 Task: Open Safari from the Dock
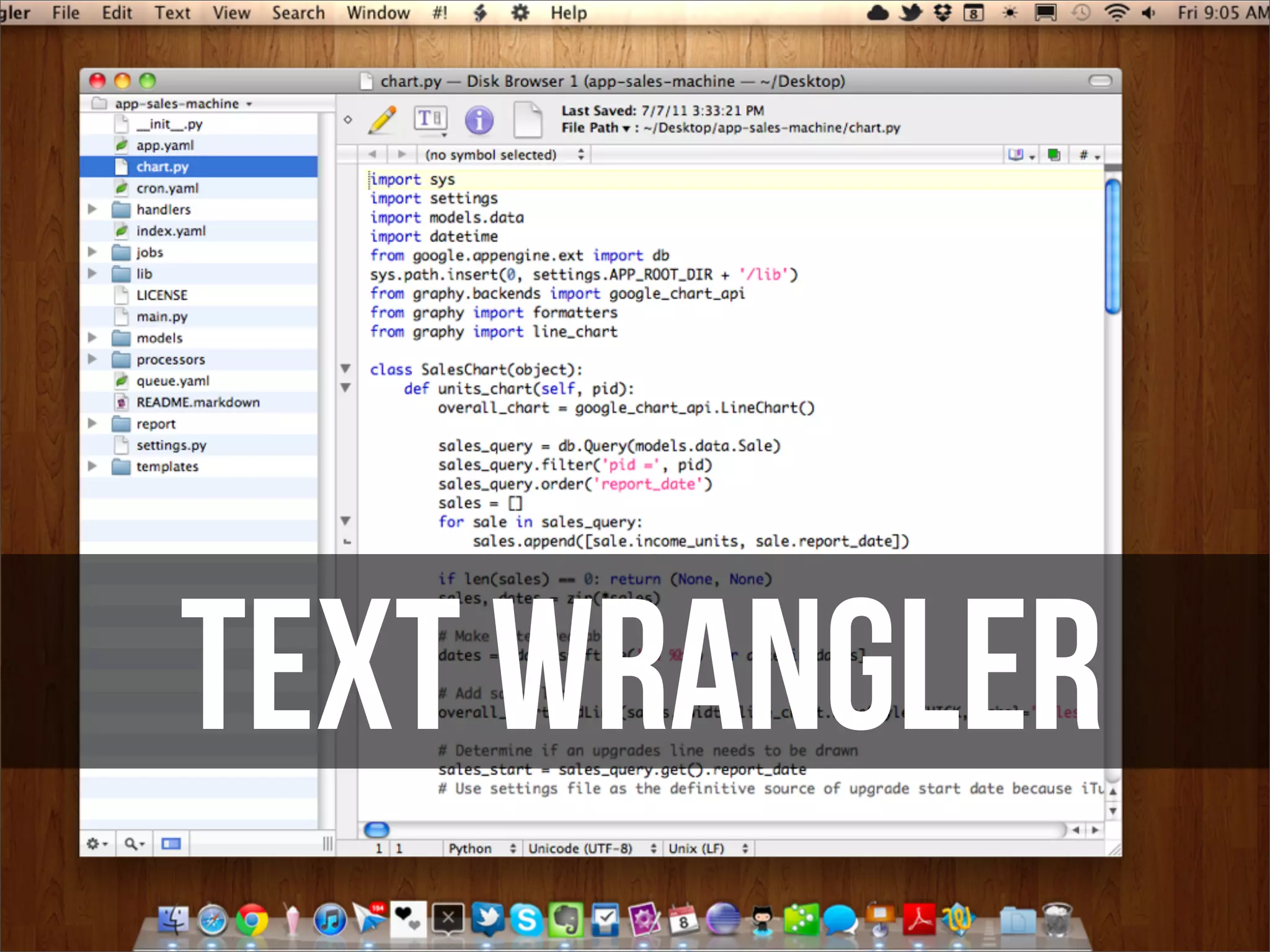[x=213, y=919]
